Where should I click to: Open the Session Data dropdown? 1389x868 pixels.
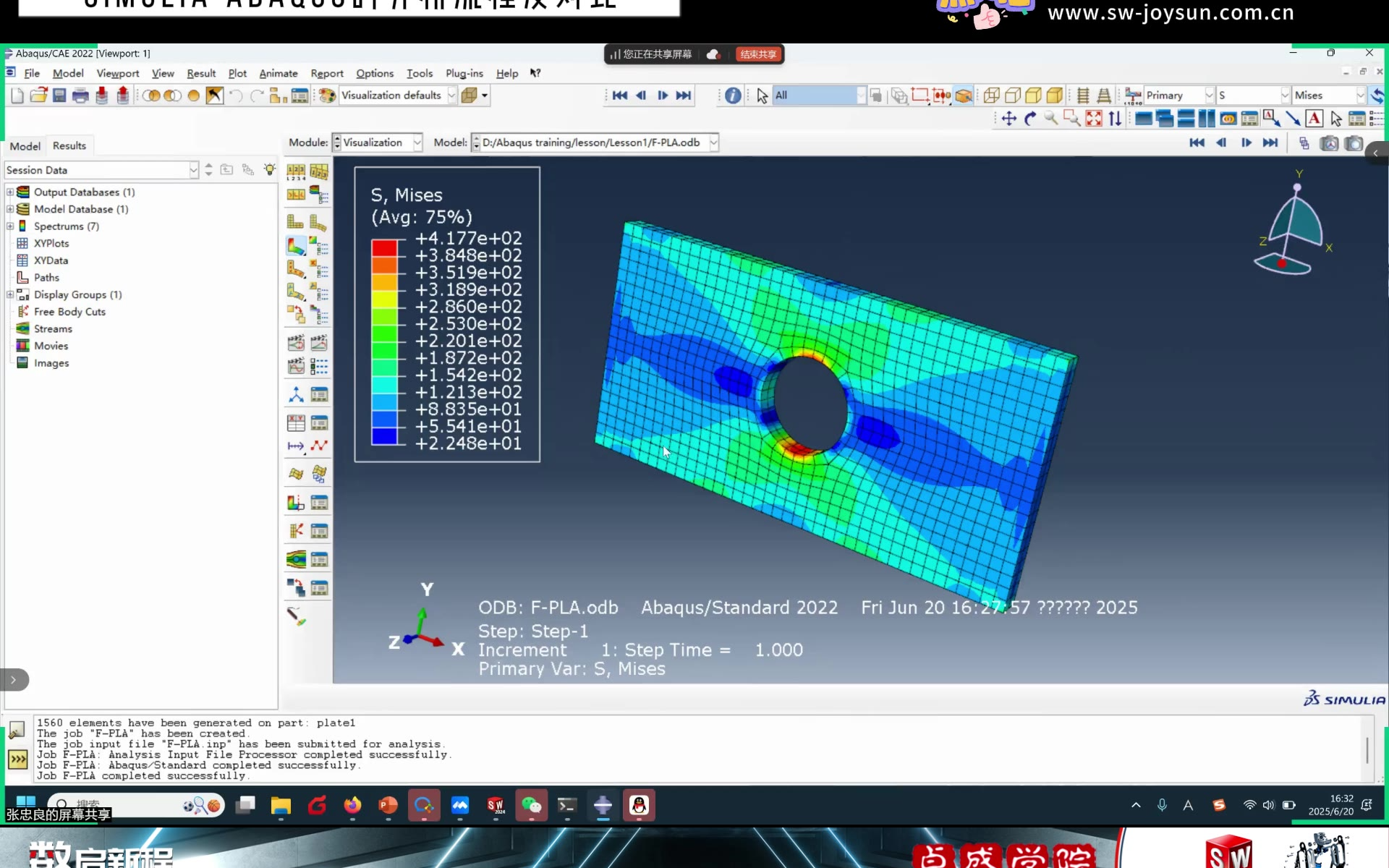tap(193, 170)
